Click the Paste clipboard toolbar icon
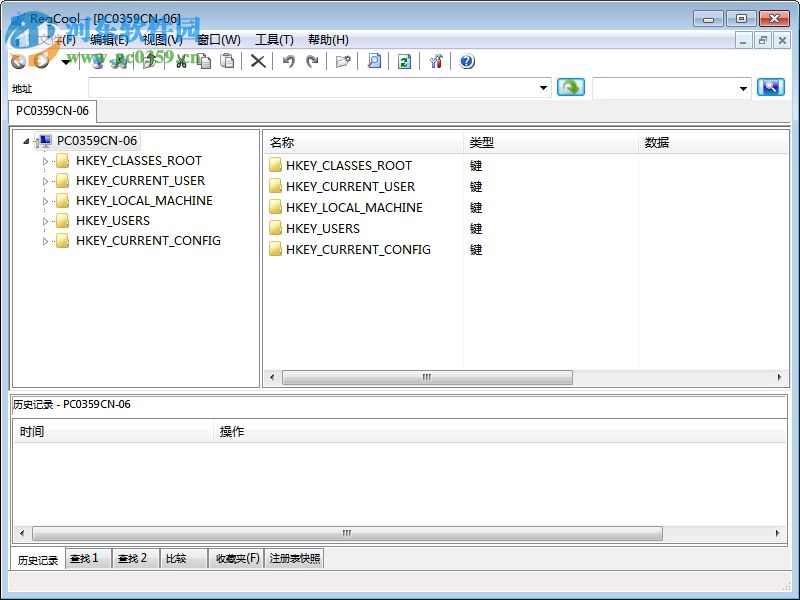This screenshot has width=800, height=600. pyautogui.click(x=227, y=61)
